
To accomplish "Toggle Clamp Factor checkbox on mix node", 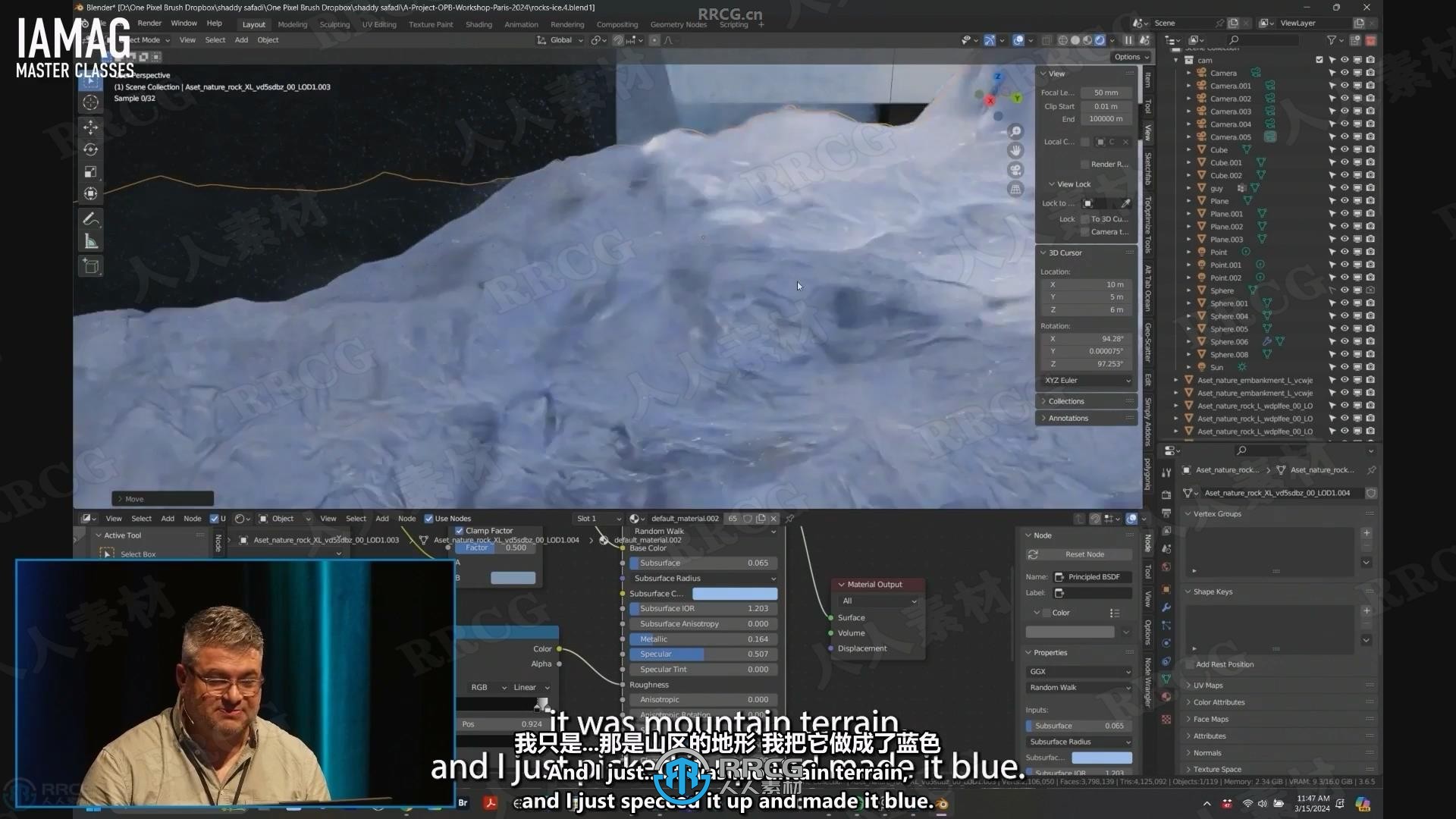I will pyautogui.click(x=460, y=531).
